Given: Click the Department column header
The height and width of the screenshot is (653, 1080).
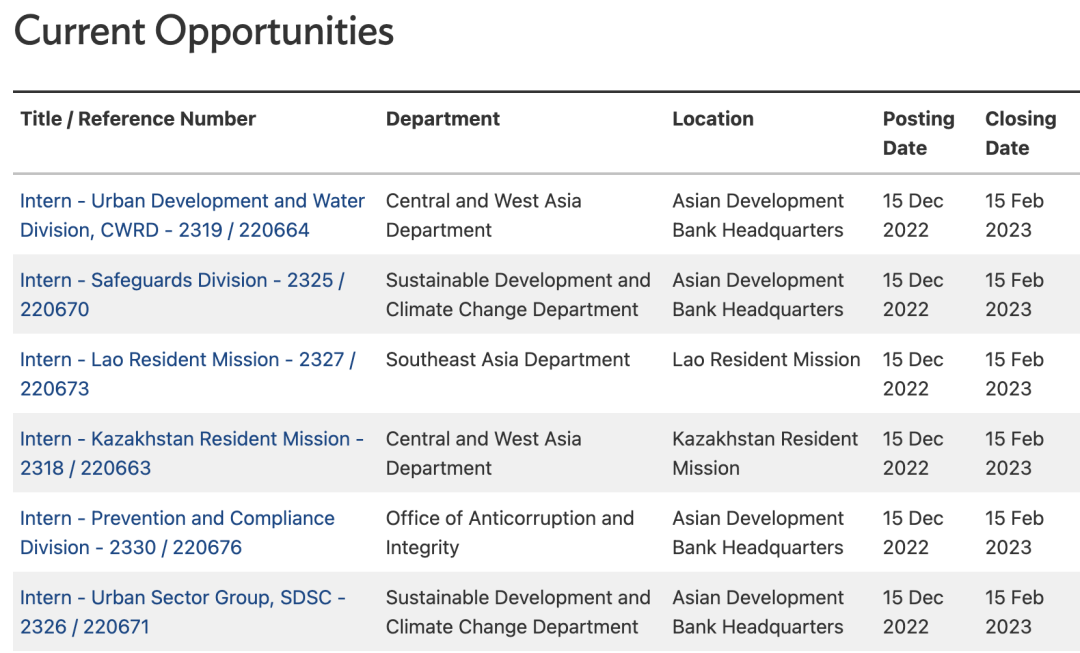Looking at the screenshot, I should (x=443, y=118).
